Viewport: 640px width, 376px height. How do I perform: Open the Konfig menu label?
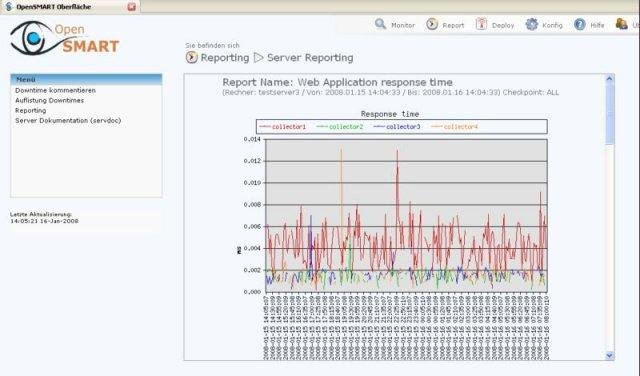[552, 25]
